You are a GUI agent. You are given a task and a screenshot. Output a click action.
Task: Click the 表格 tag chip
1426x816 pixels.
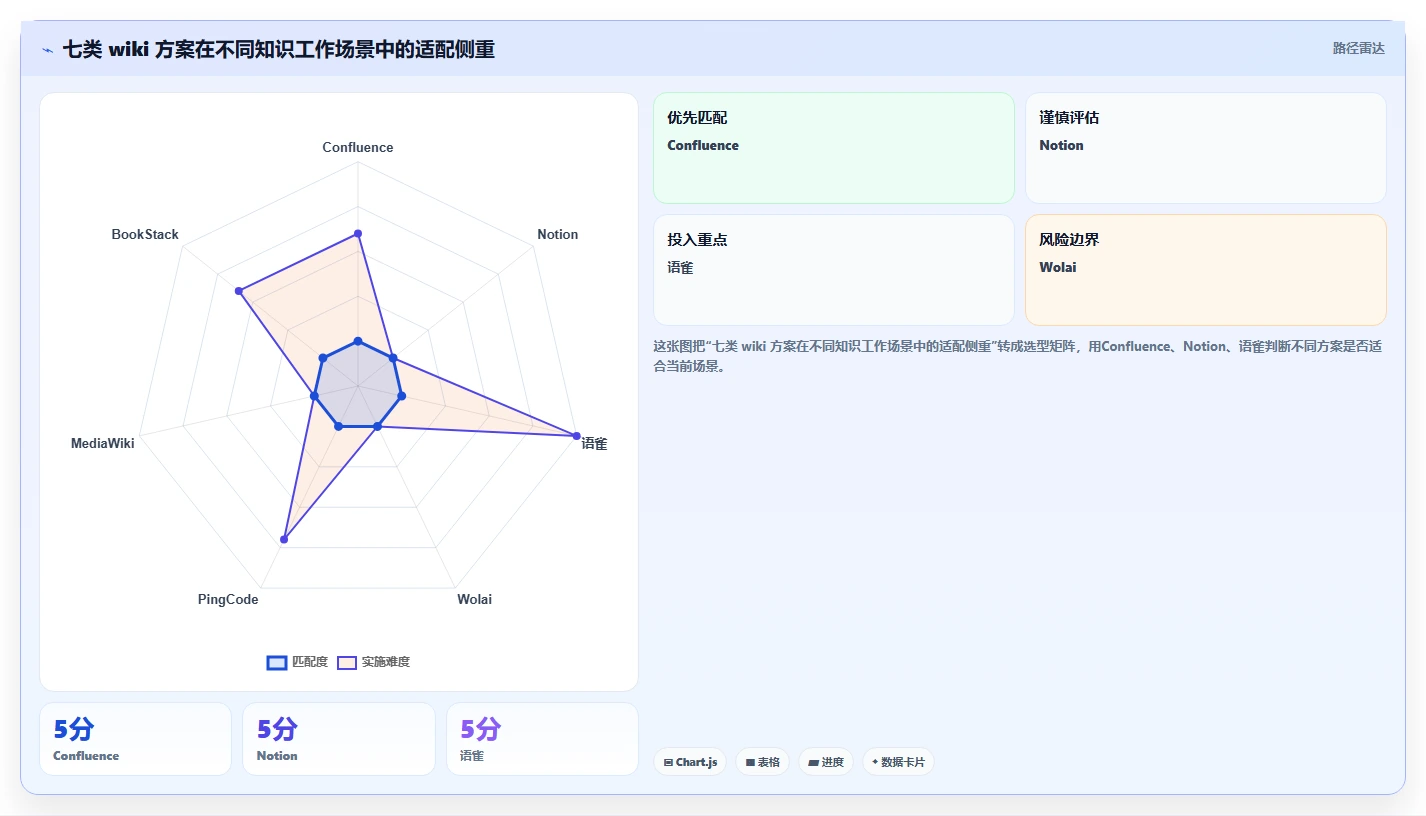click(762, 762)
